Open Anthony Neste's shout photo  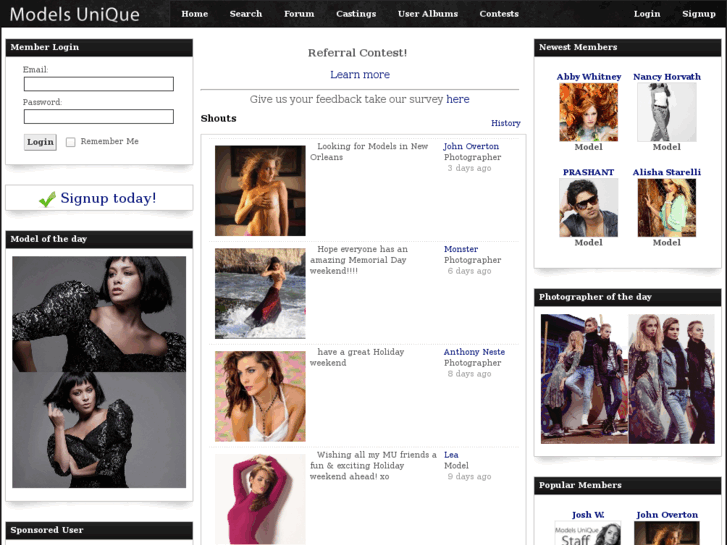(260, 396)
